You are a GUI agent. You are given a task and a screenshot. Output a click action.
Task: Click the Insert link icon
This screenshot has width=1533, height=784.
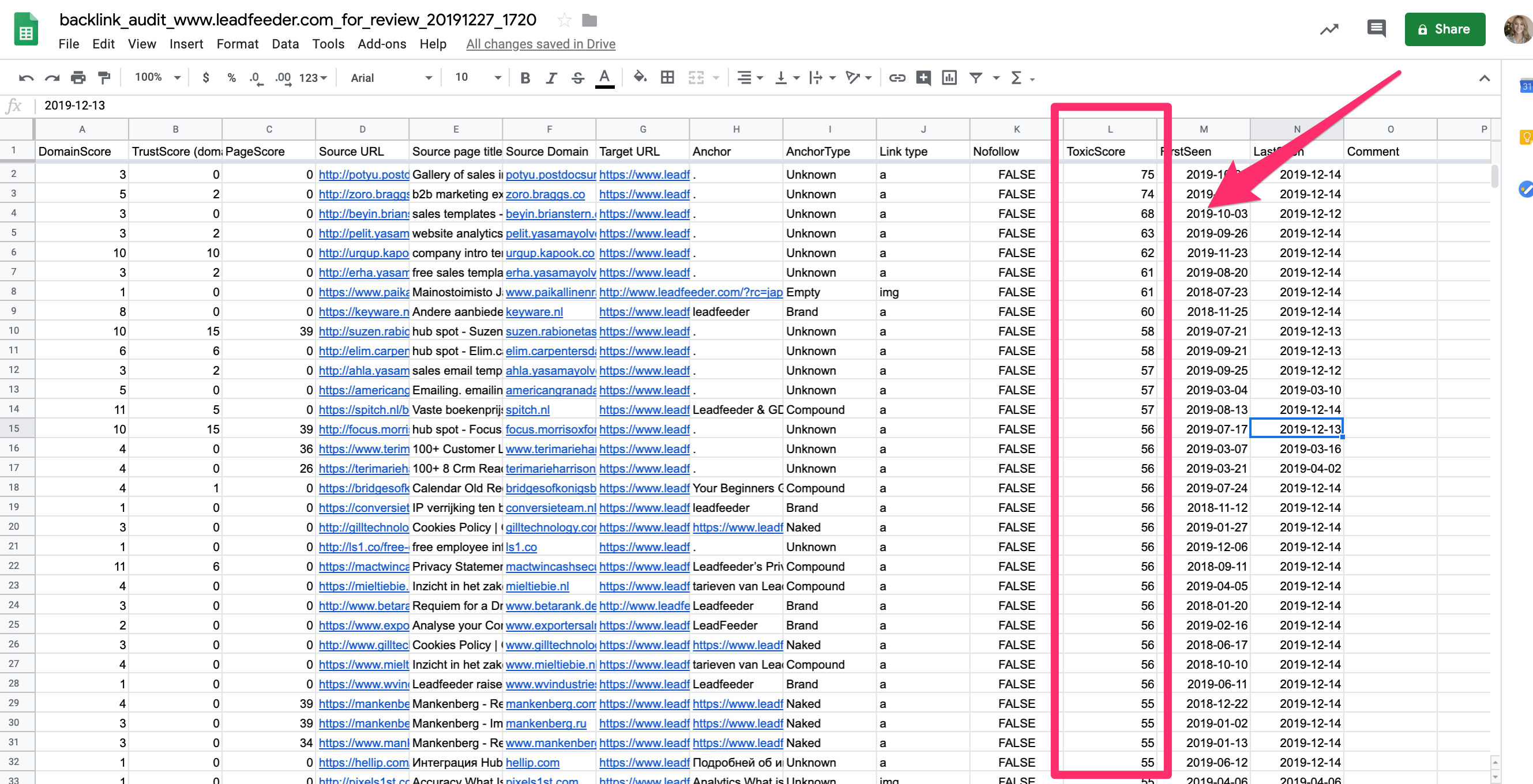897,78
